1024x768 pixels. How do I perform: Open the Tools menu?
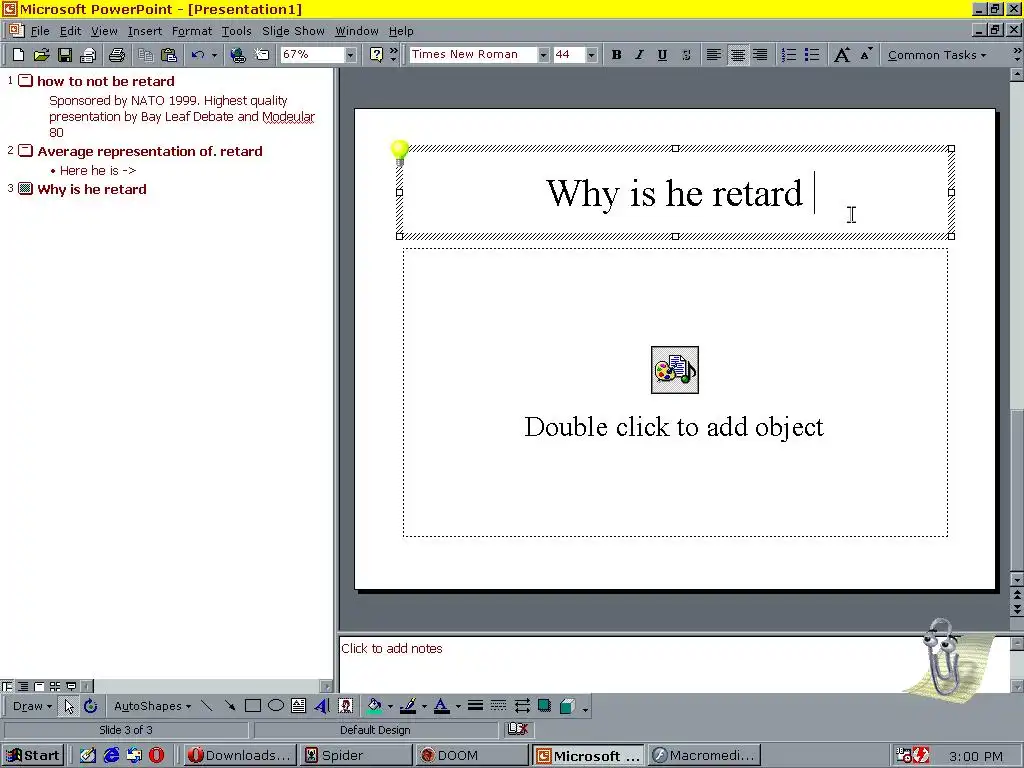(236, 31)
